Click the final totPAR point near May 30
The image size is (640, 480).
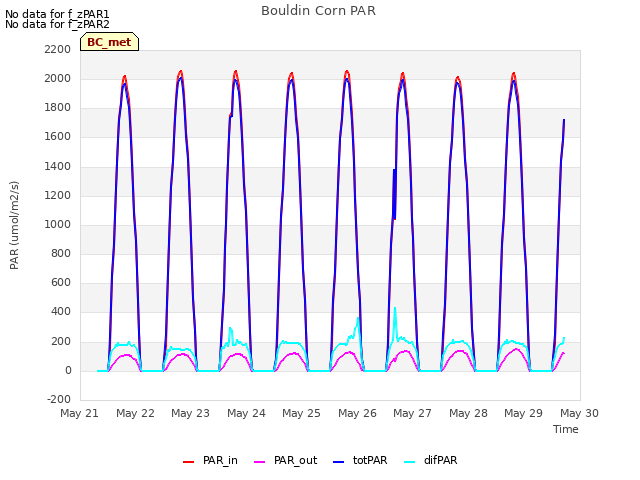pos(564,120)
